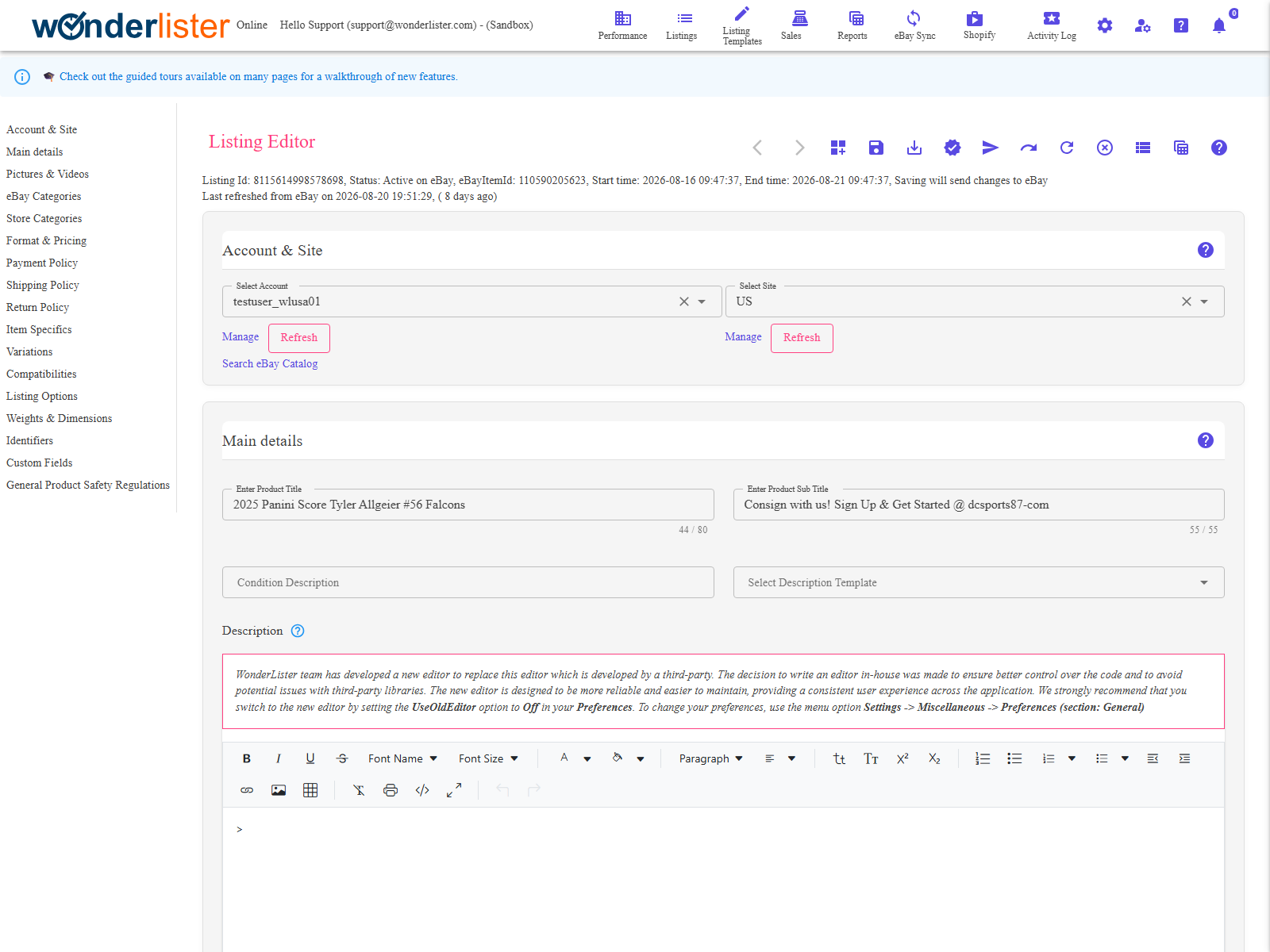This screenshot has height=952, width=1270.
Task: Open help for Account & Site section
Action: [1206, 250]
